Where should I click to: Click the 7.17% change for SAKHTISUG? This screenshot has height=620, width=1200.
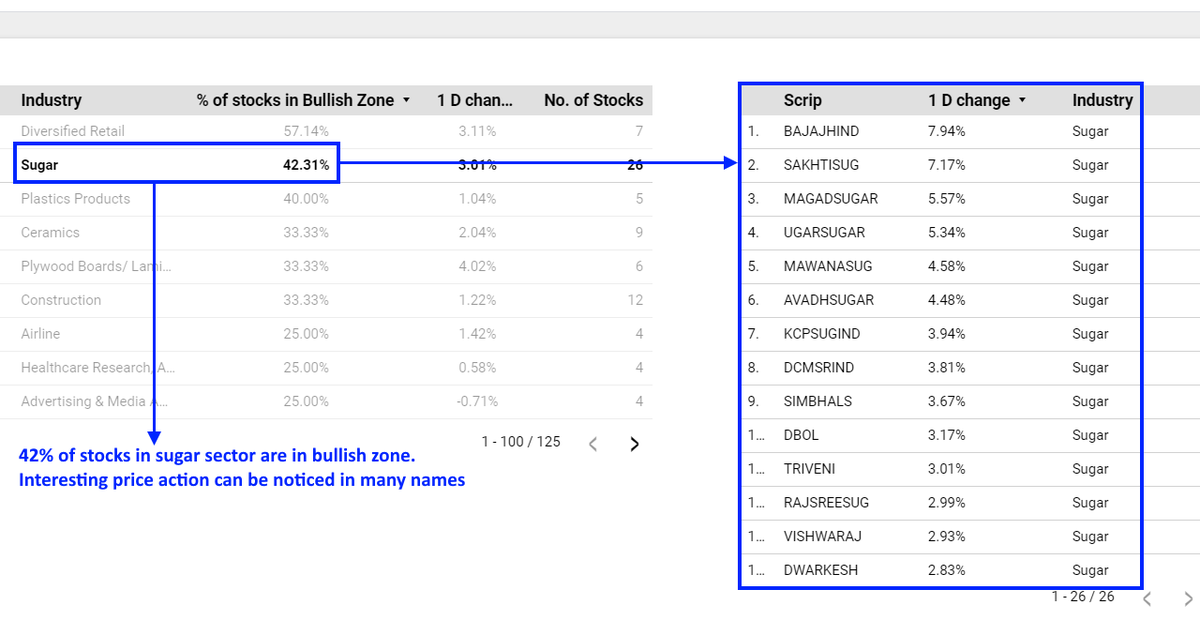click(x=947, y=165)
